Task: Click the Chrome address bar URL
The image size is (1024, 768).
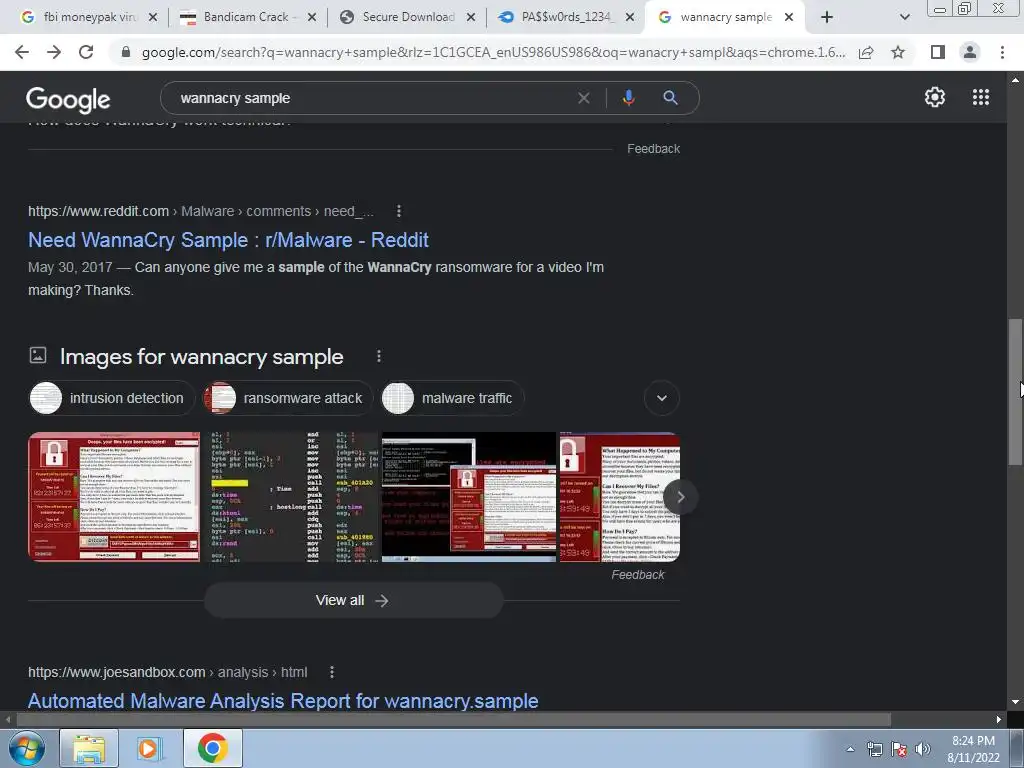Action: point(493,52)
